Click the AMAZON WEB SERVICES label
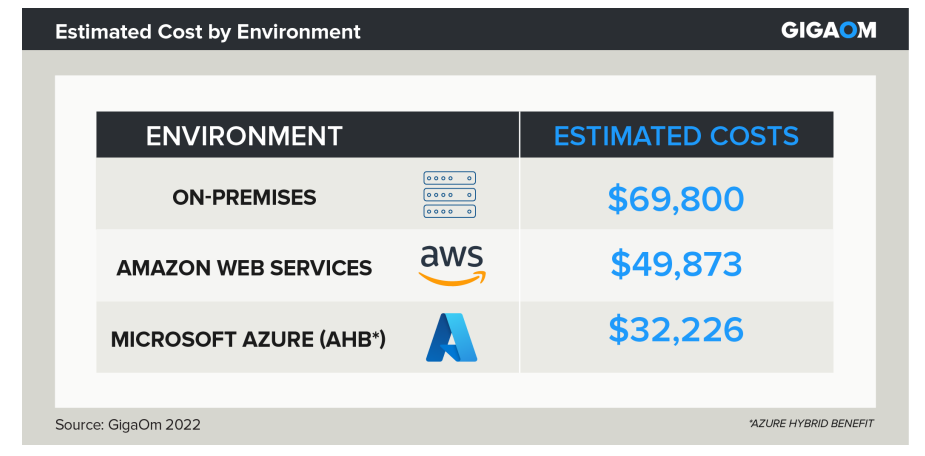The image size is (925, 456). pos(244,268)
